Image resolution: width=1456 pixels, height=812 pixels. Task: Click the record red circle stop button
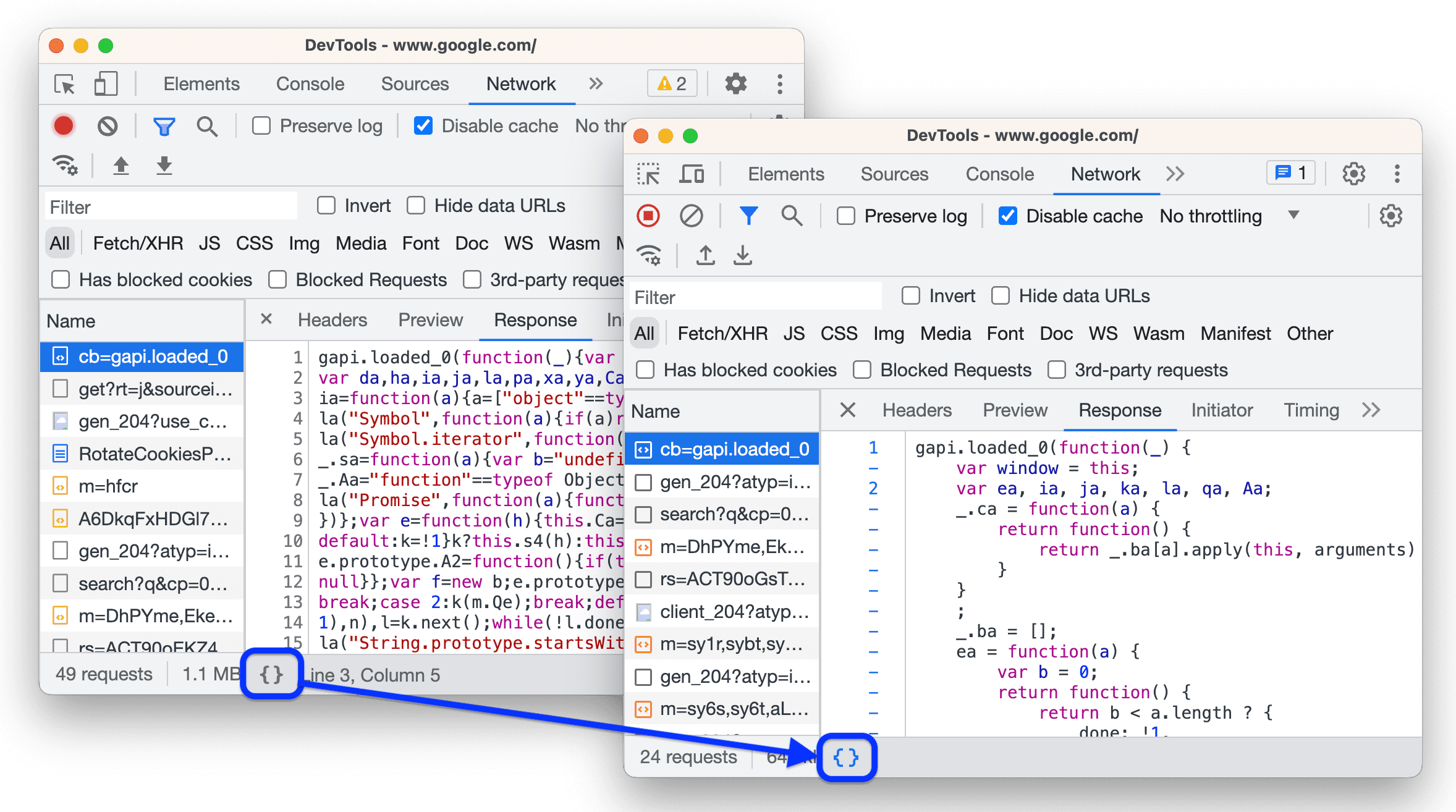(x=649, y=215)
